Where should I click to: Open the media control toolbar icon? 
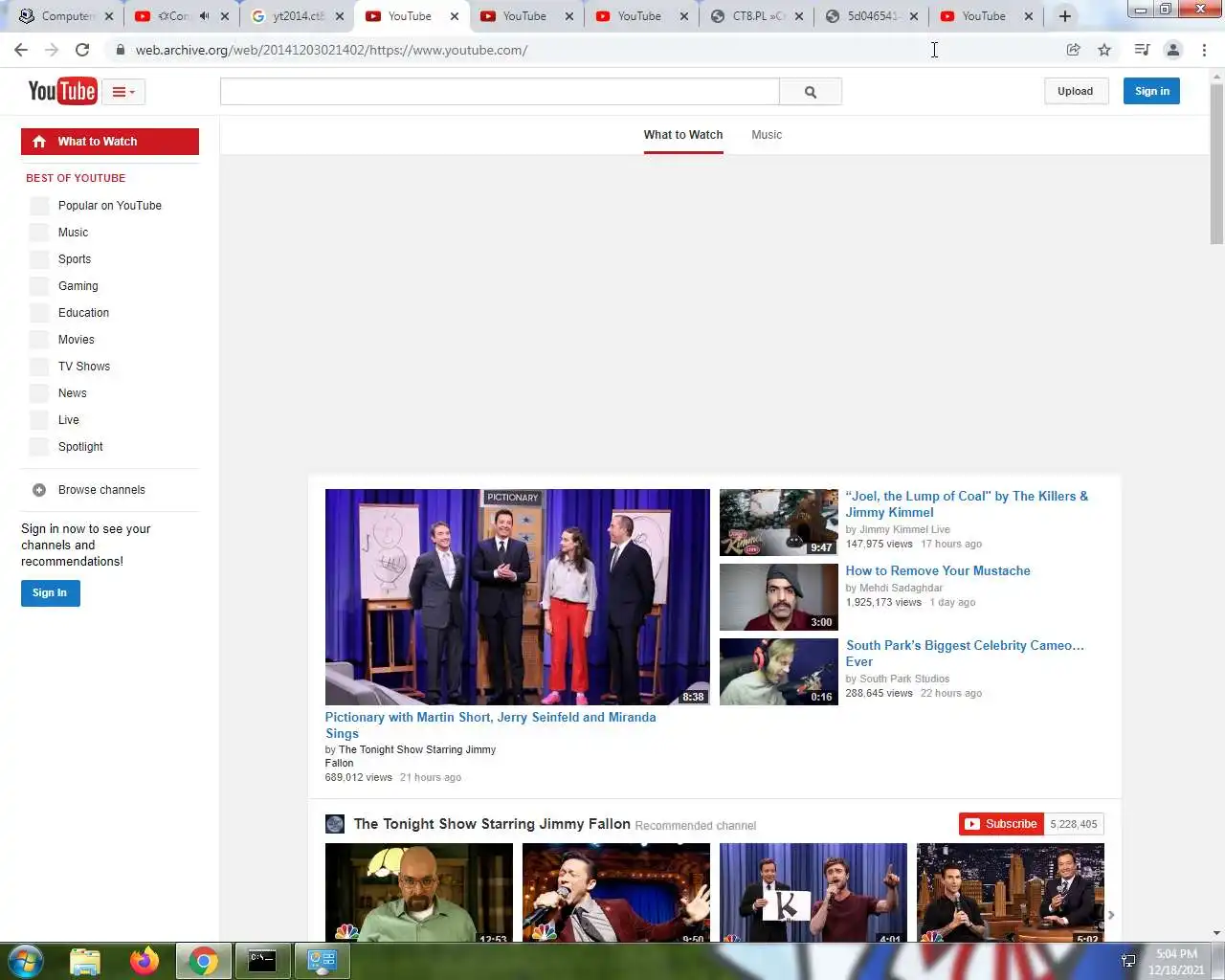(1142, 50)
